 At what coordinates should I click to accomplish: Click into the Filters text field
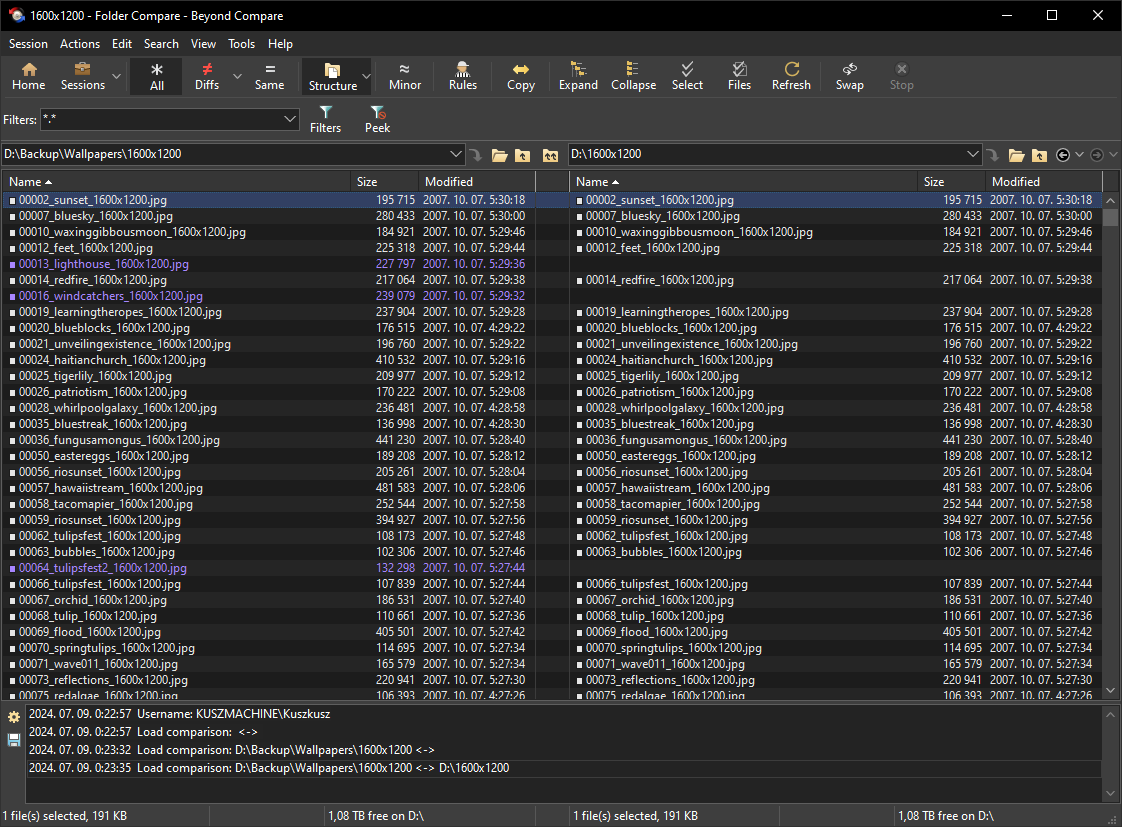[x=161, y=119]
